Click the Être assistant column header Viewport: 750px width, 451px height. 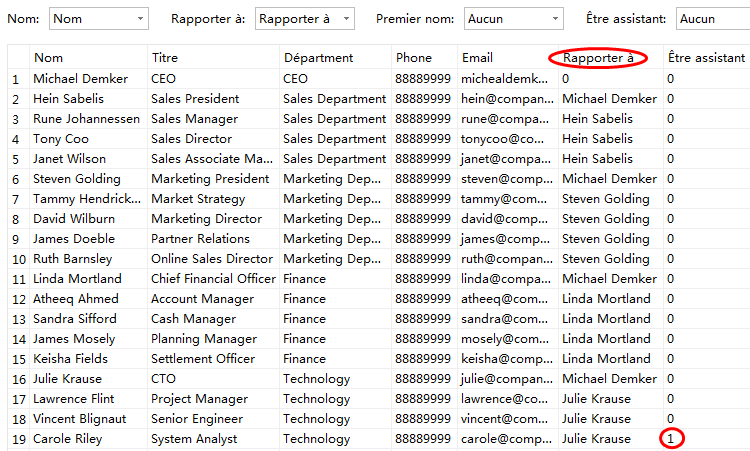tap(706, 58)
